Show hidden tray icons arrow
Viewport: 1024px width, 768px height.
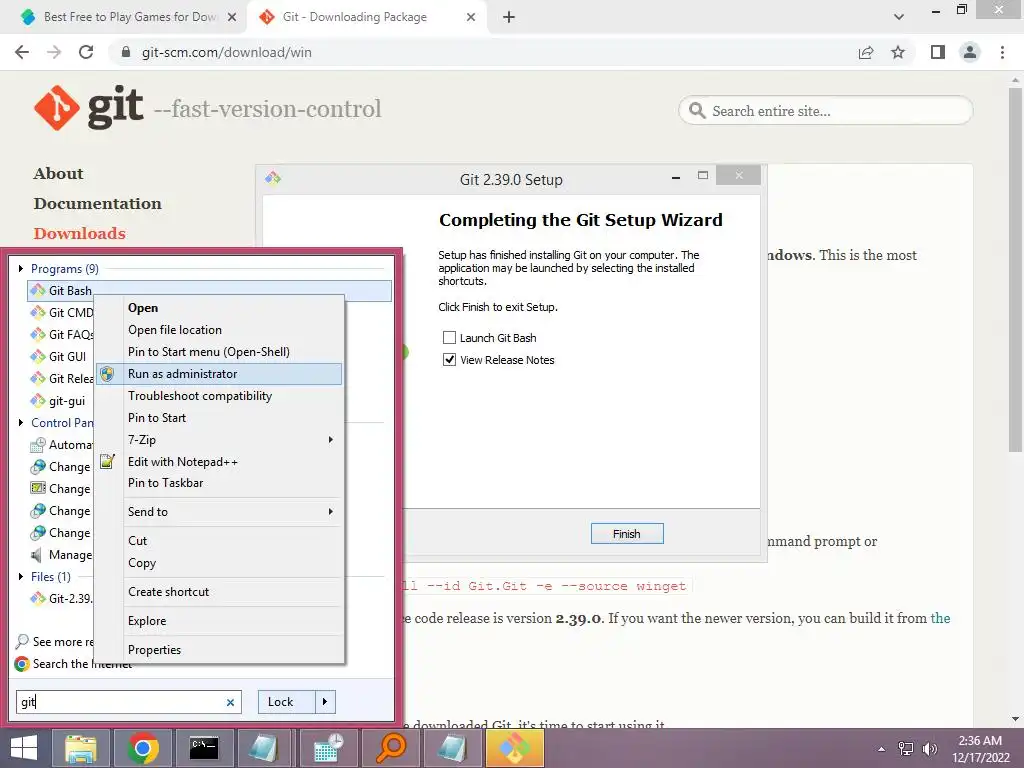click(882, 749)
